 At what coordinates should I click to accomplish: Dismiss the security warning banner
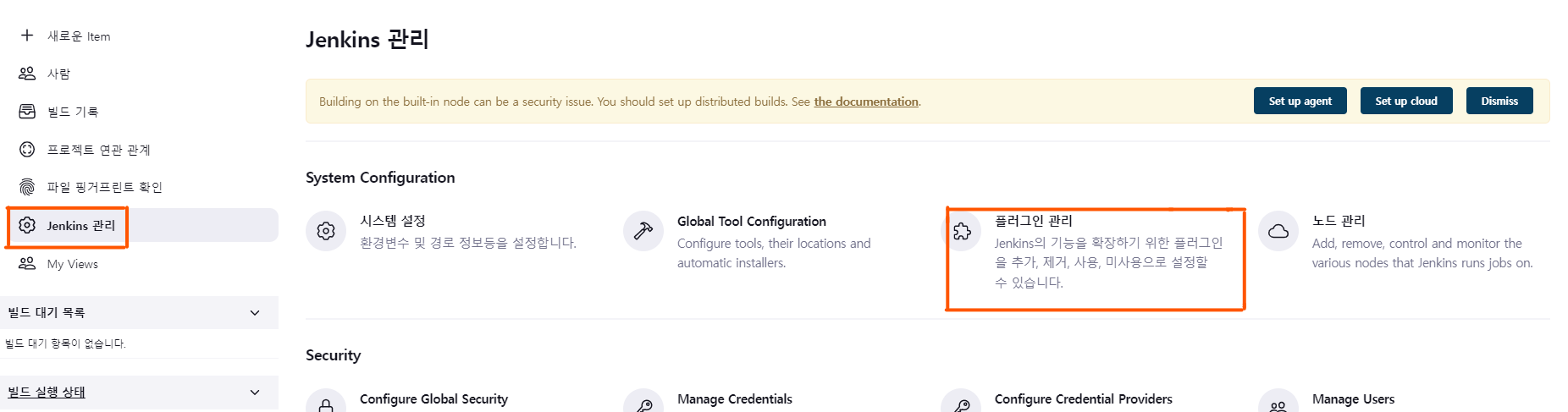pyautogui.click(x=1499, y=101)
